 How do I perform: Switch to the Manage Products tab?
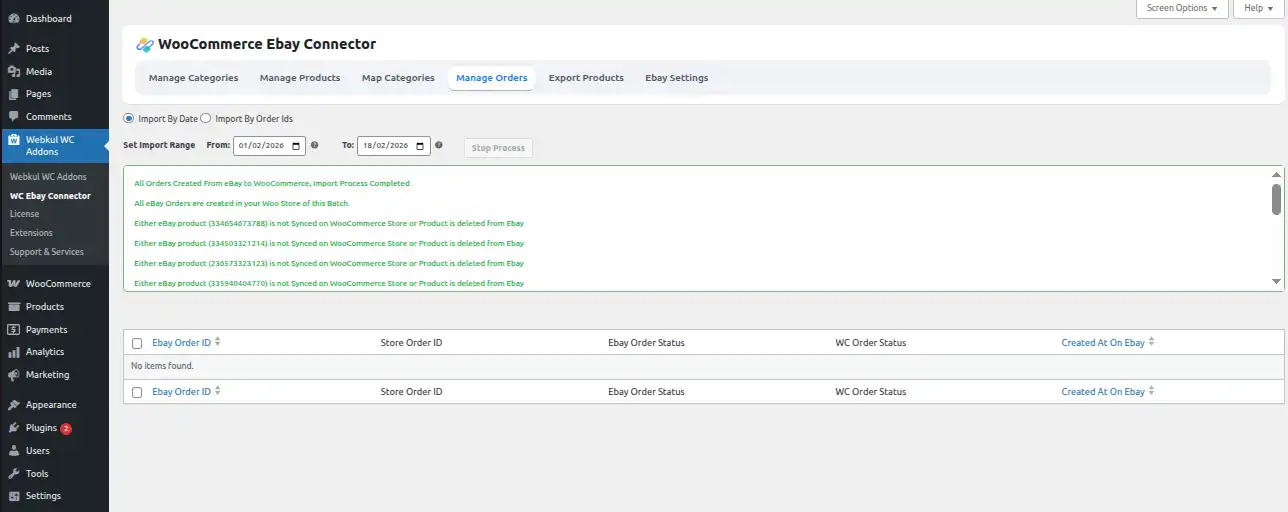(300, 78)
